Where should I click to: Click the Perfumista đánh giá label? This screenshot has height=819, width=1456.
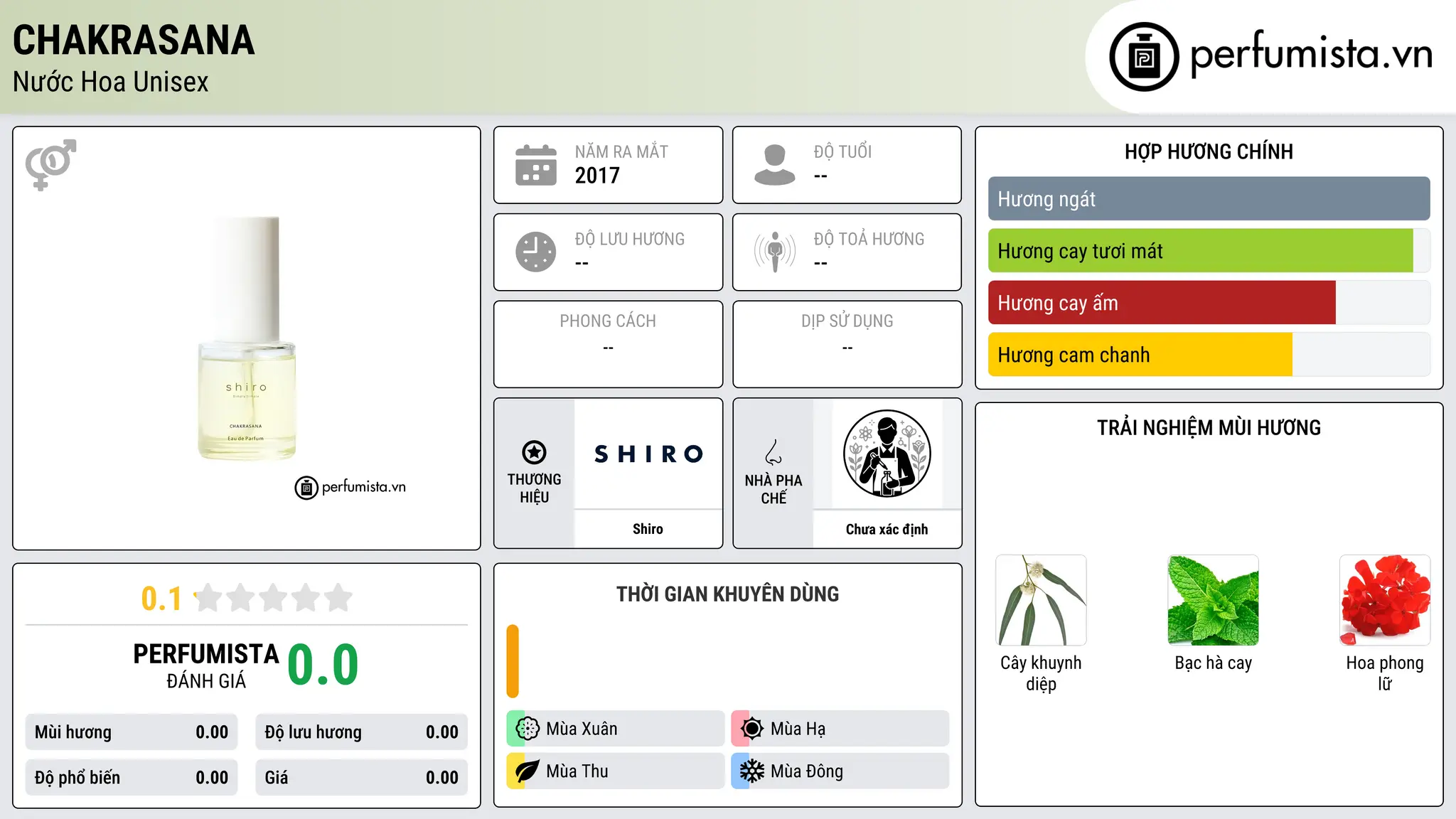point(206,665)
